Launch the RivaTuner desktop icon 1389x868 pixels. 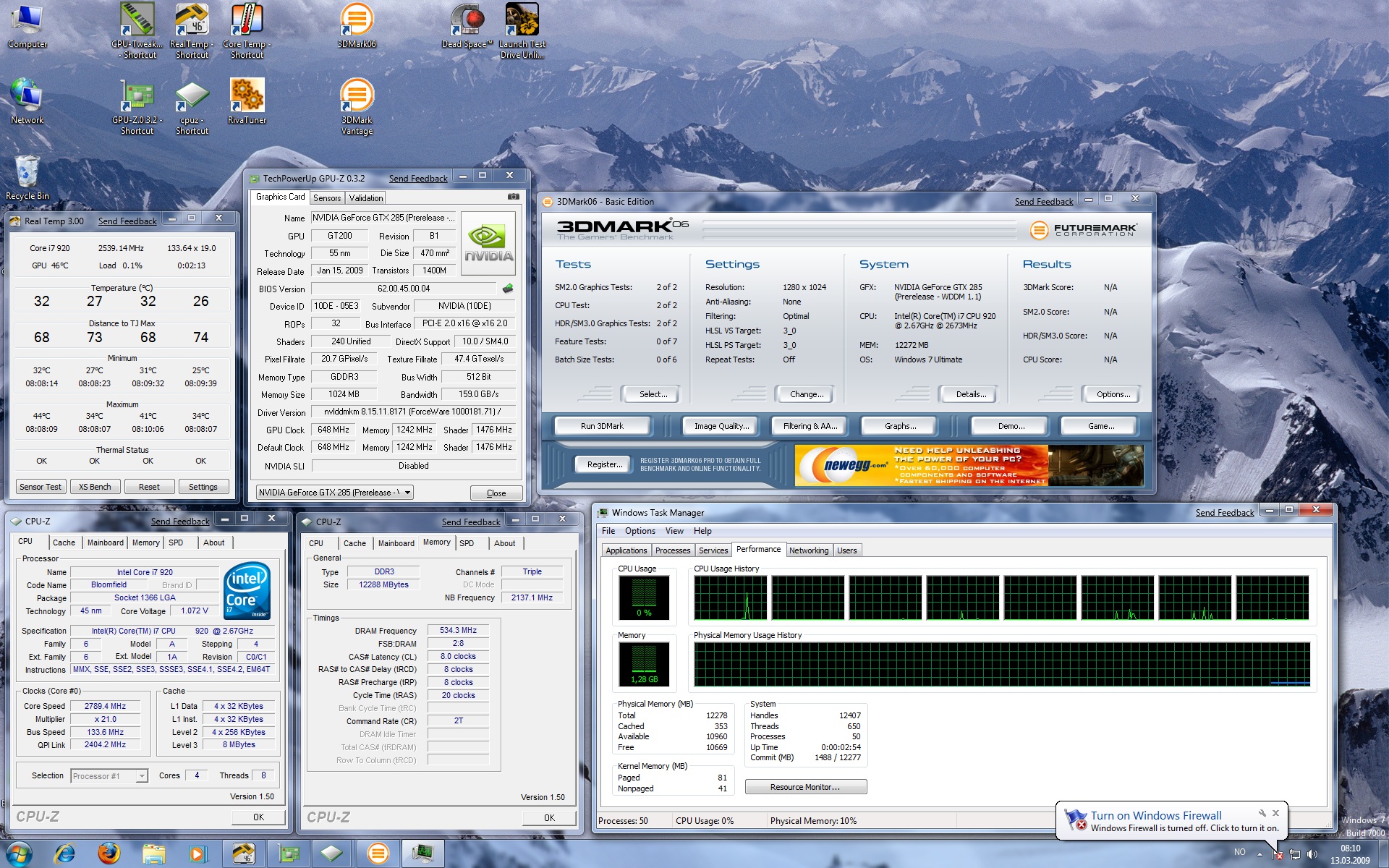247,101
